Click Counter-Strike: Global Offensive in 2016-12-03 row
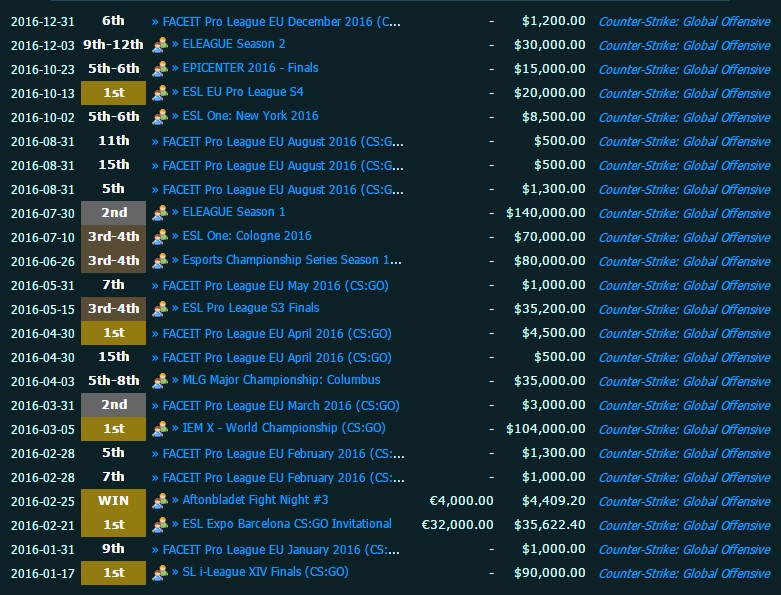This screenshot has width=781, height=595. 684,46
